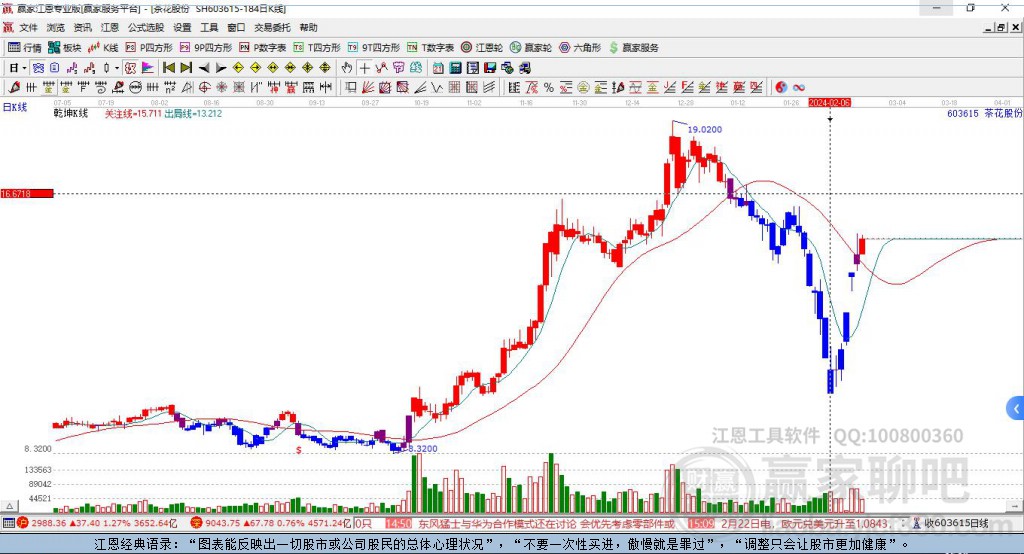This screenshot has width=1024, height=554.
Task: Click the 2024-02-06 date marker
Action: (829, 103)
